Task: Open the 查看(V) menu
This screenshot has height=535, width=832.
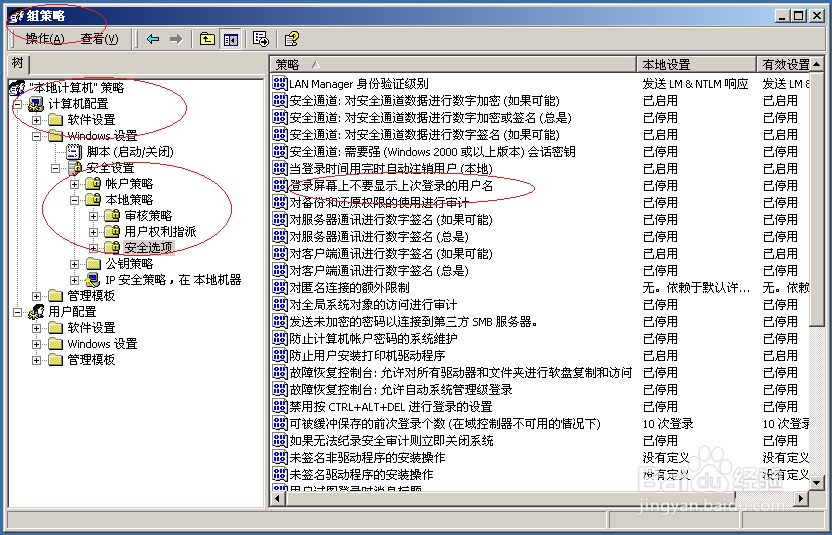Action: (x=99, y=39)
